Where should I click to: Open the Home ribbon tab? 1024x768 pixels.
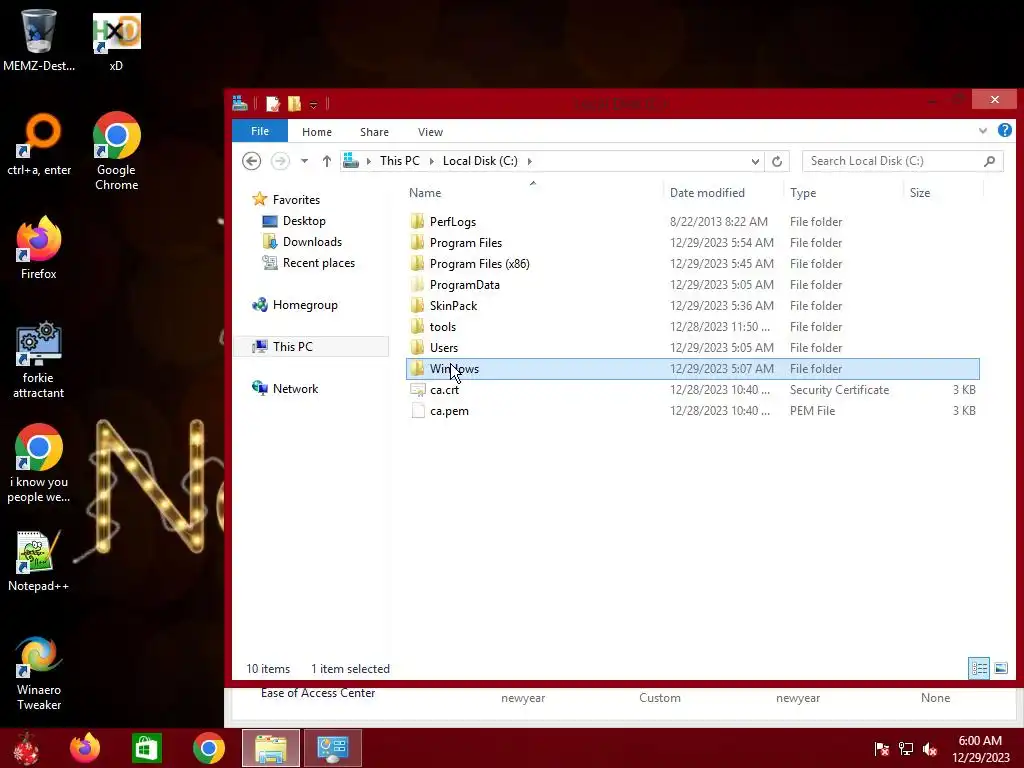[x=317, y=132]
